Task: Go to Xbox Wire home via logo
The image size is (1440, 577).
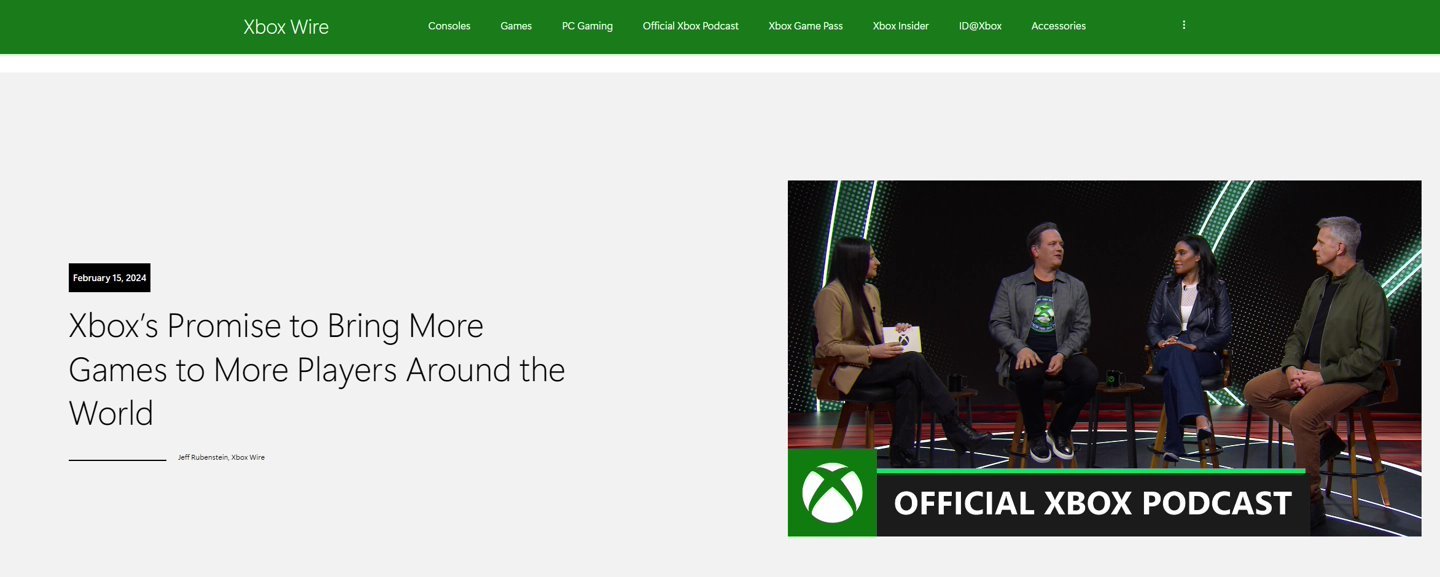Action: click(x=286, y=27)
